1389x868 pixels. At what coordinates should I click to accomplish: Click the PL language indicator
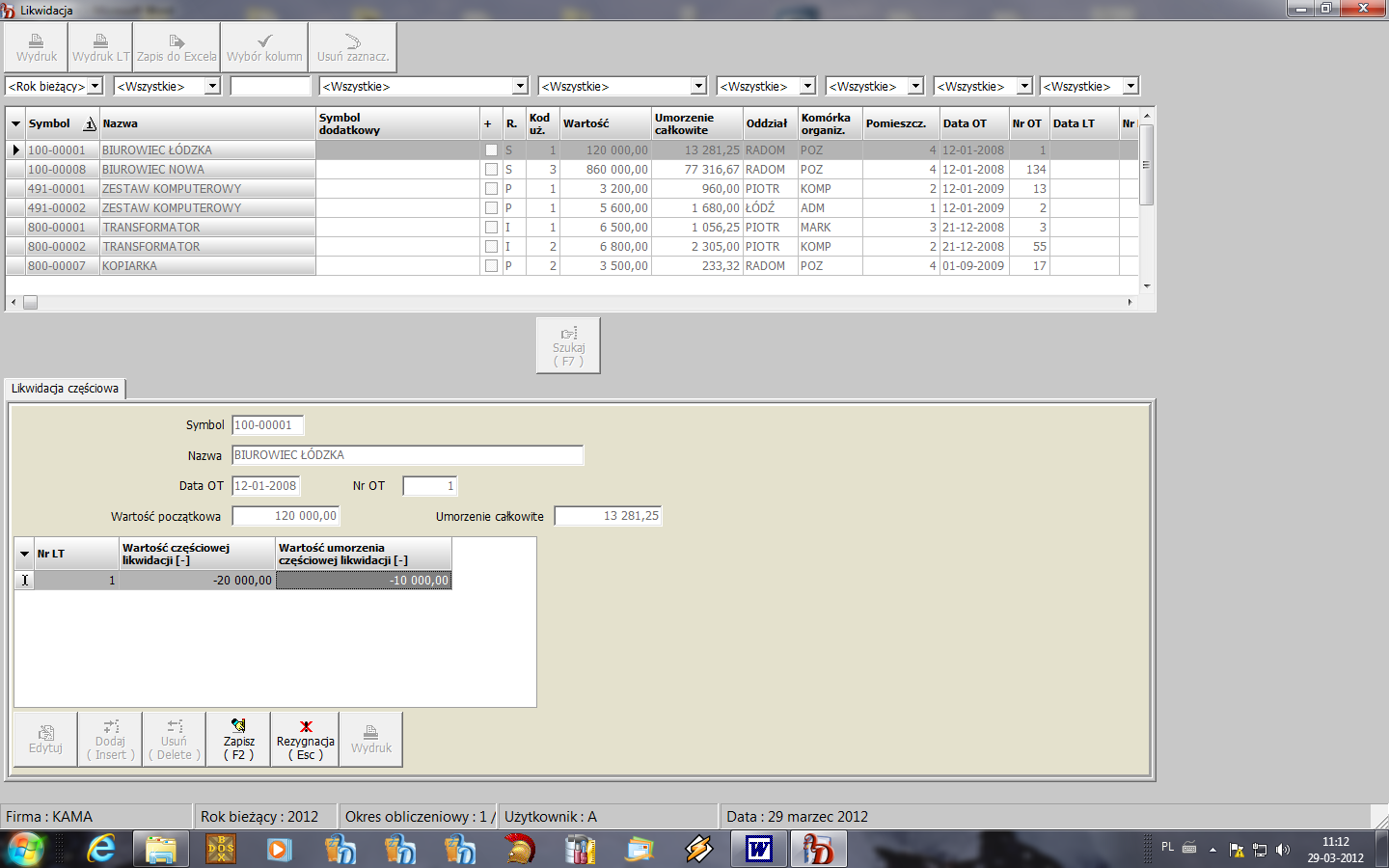pos(1167,847)
